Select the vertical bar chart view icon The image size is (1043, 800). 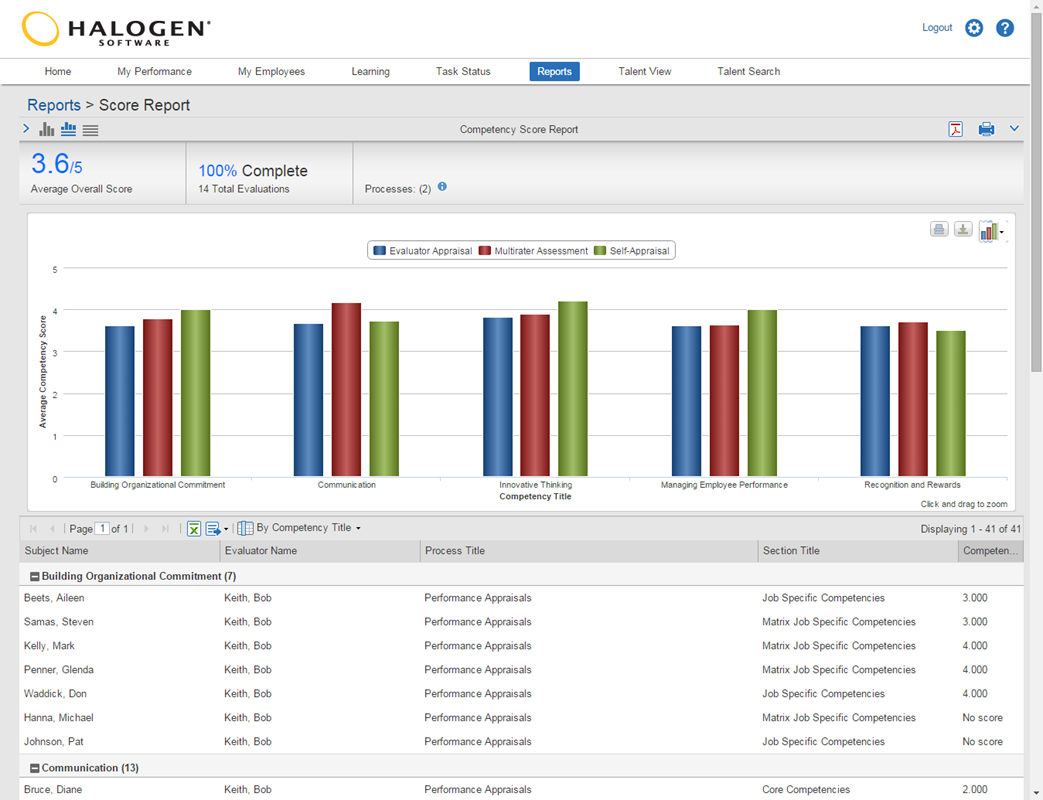46,129
